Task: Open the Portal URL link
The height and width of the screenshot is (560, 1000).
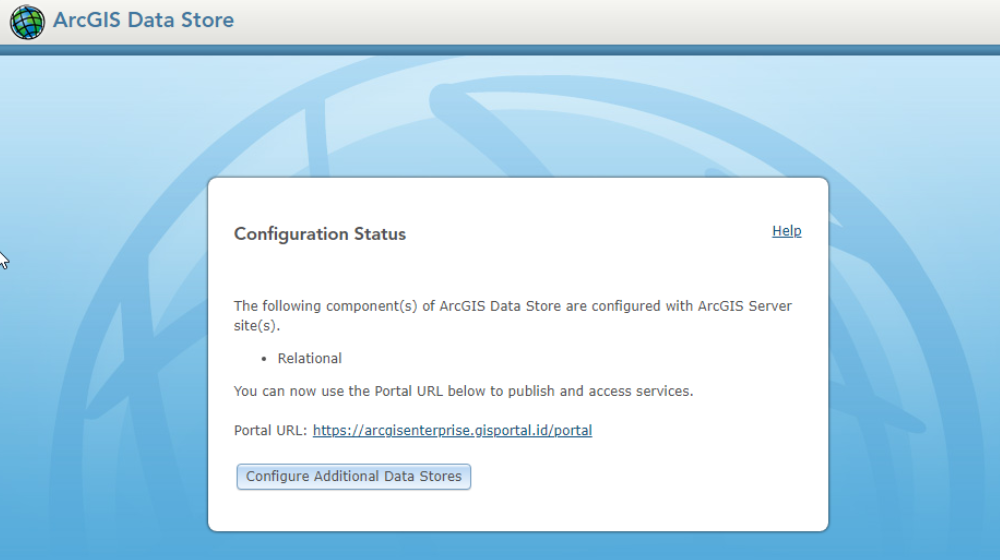Action: pos(452,431)
